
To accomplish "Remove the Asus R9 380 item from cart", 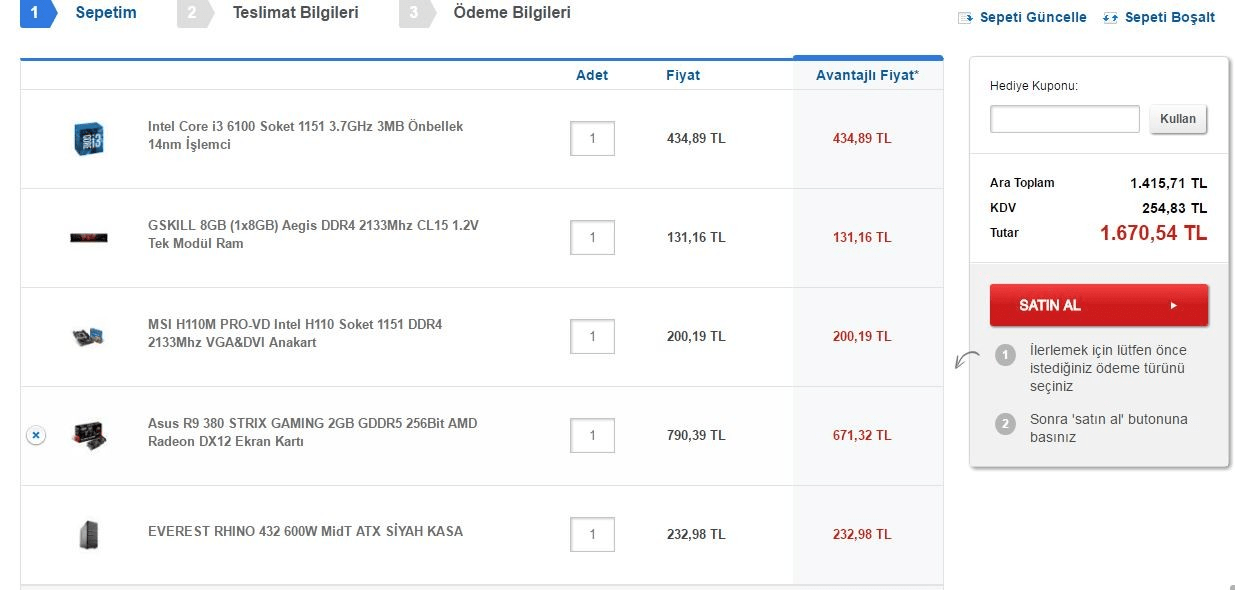I will coord(35,435).
